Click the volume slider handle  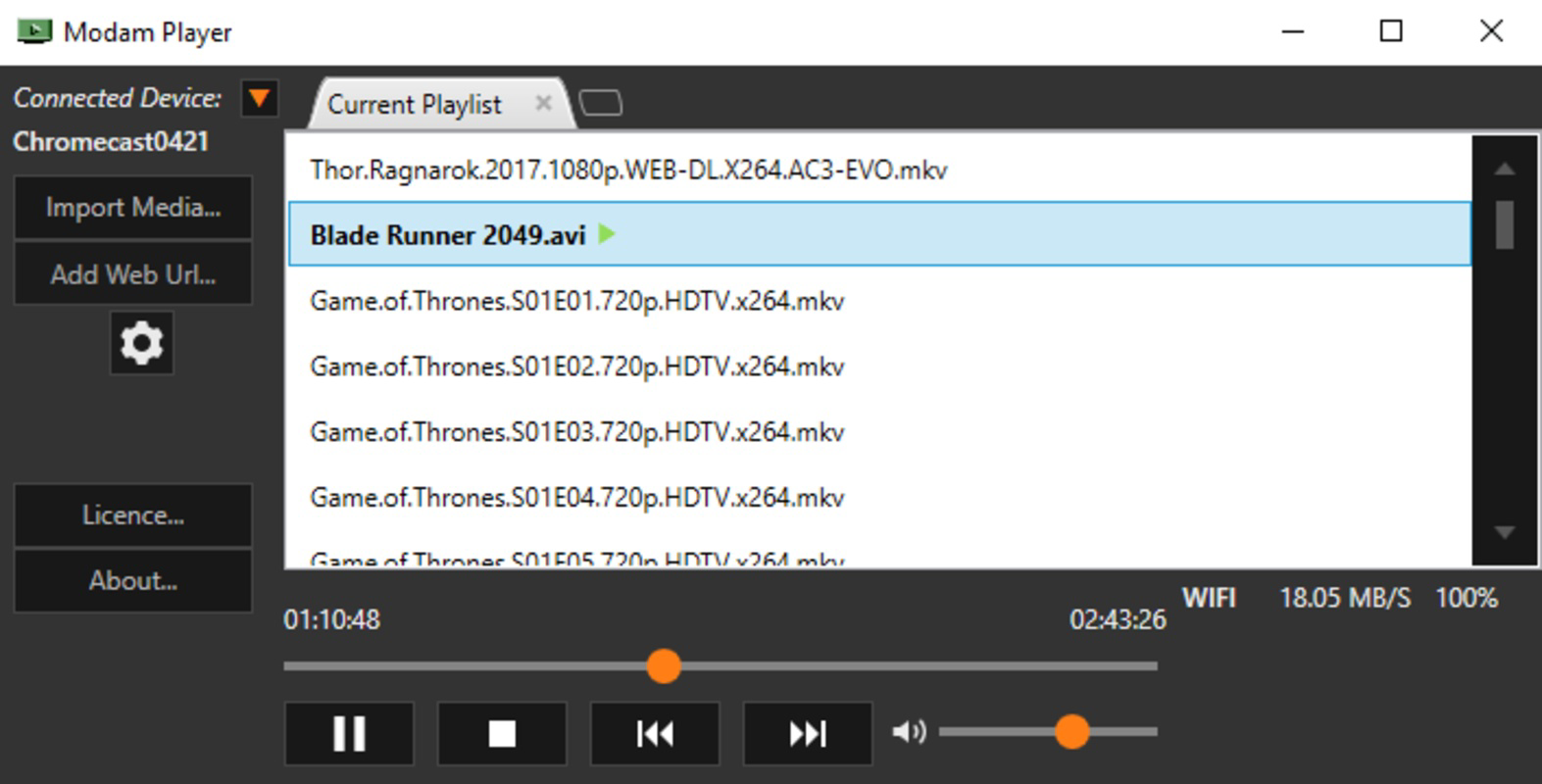1072,731
